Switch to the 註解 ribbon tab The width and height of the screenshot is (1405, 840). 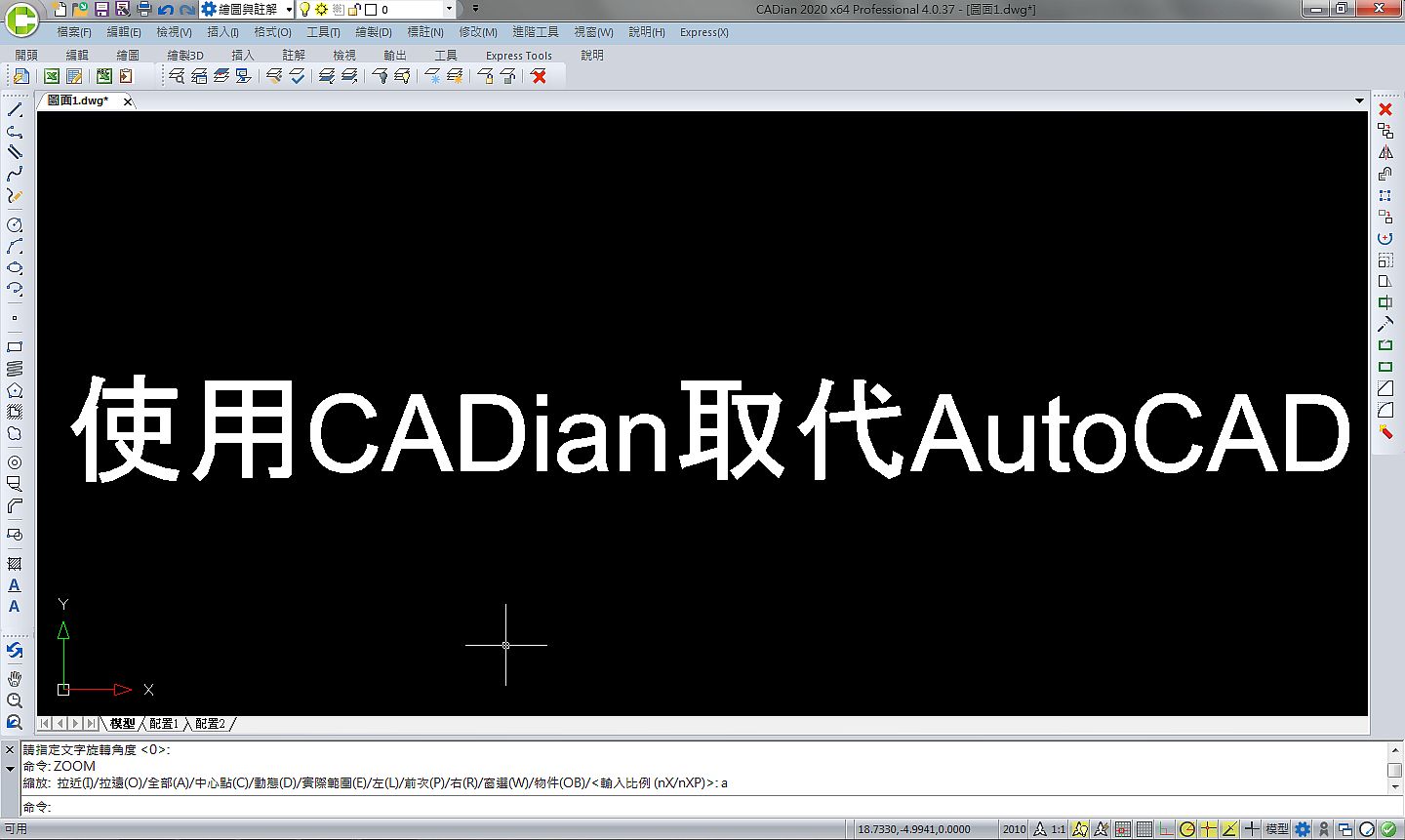[x=294, y=56]
